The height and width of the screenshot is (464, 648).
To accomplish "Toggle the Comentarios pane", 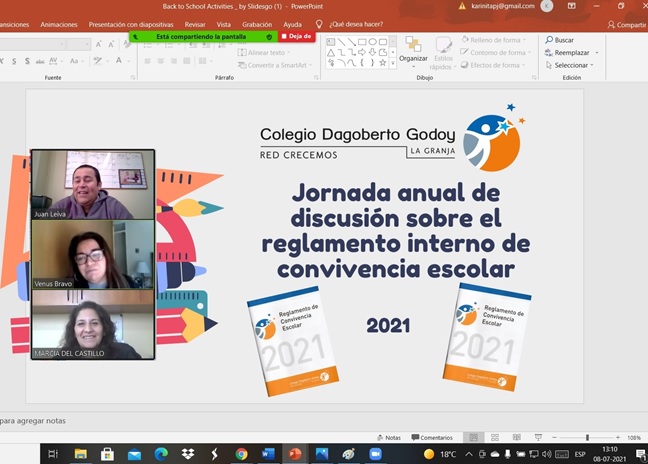I will click(432, 438).
